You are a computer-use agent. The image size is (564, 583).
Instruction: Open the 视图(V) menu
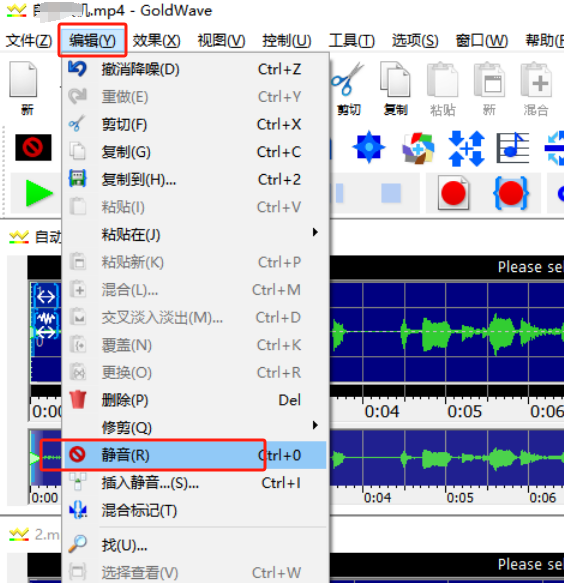[x=221, y=40]
